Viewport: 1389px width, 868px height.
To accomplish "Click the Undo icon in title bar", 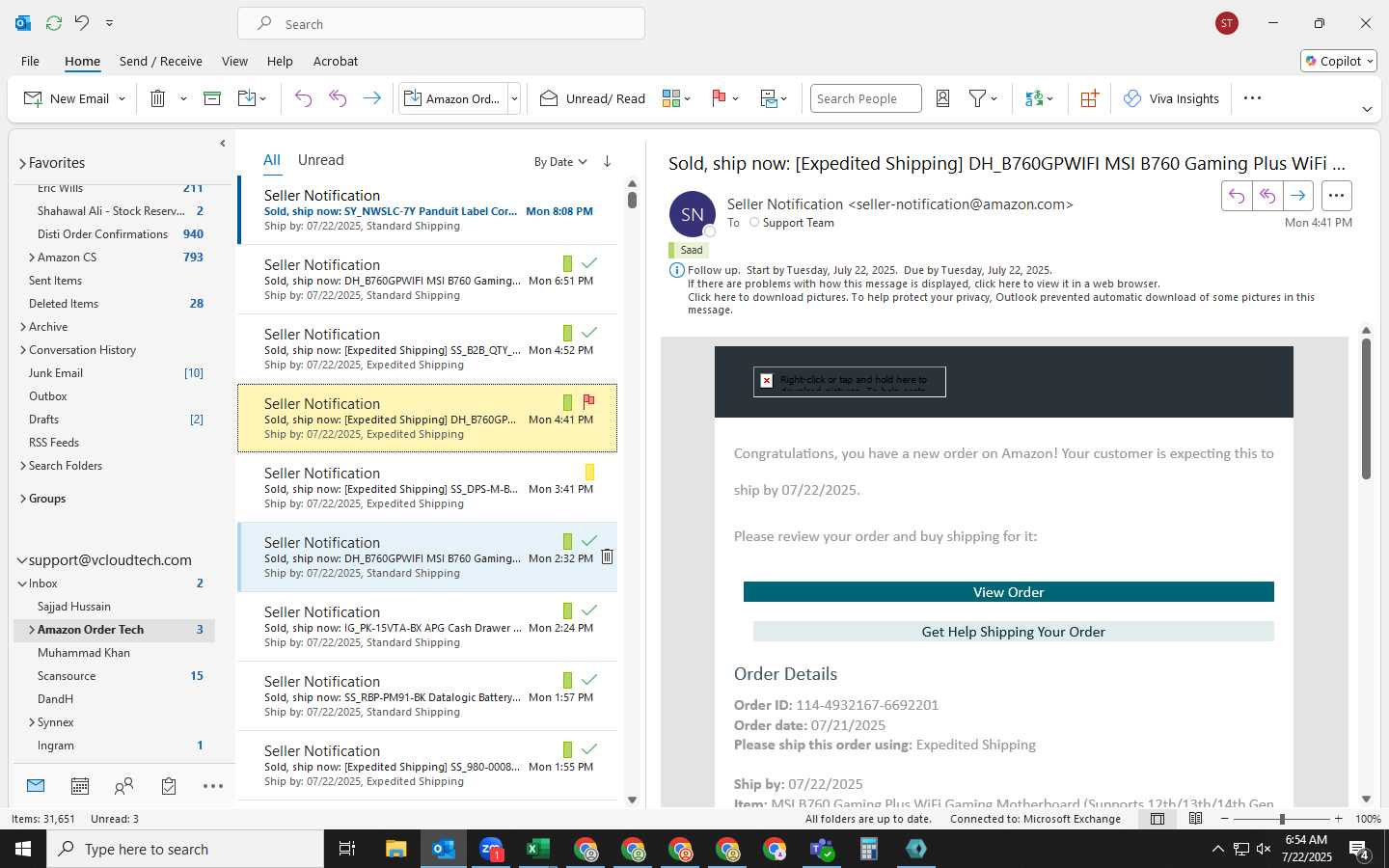I will point(82,22).
